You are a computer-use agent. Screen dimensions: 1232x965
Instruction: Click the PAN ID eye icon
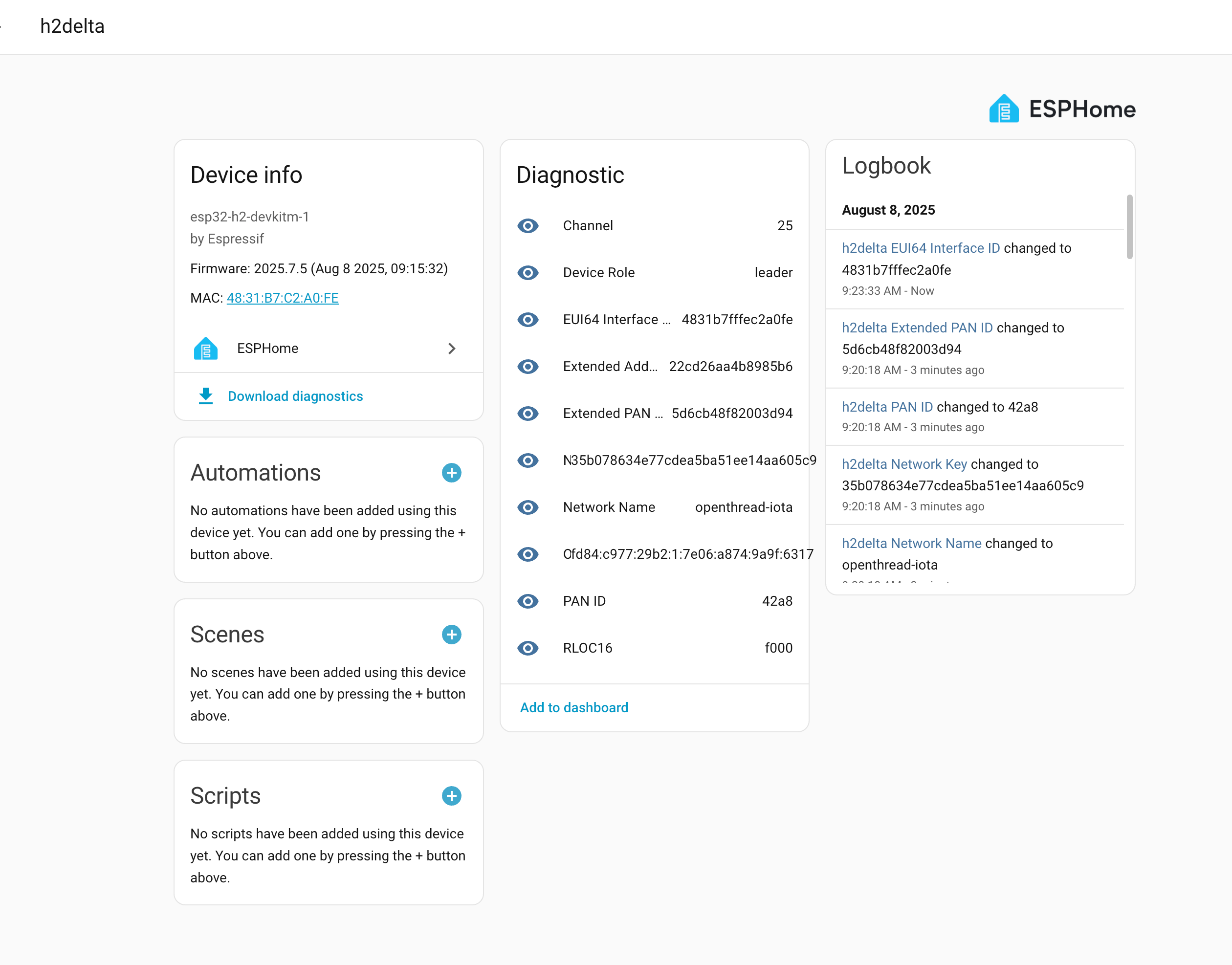click(x=528, y=601)
